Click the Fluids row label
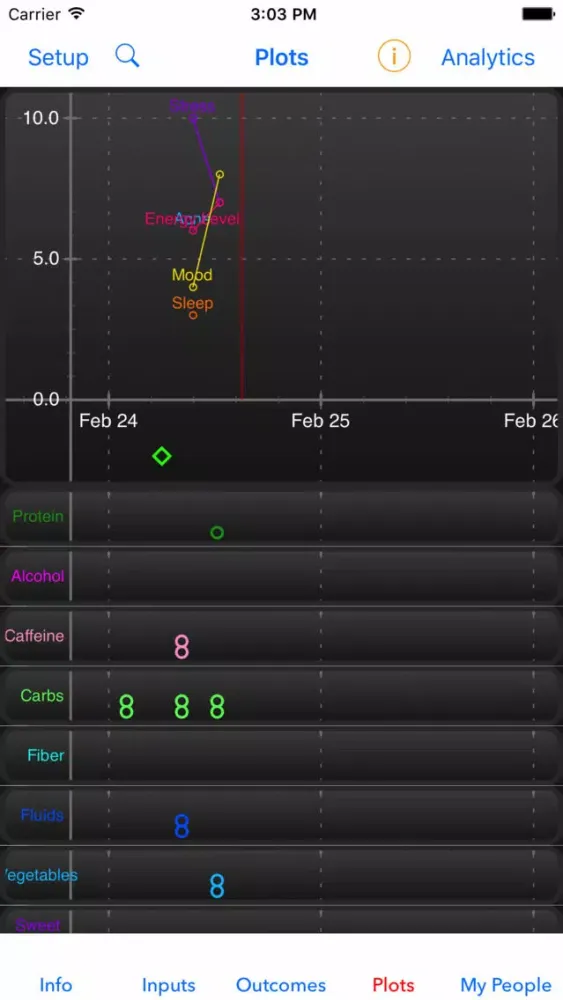Viewport: 563px width, 1000px height. pos(42,815)
